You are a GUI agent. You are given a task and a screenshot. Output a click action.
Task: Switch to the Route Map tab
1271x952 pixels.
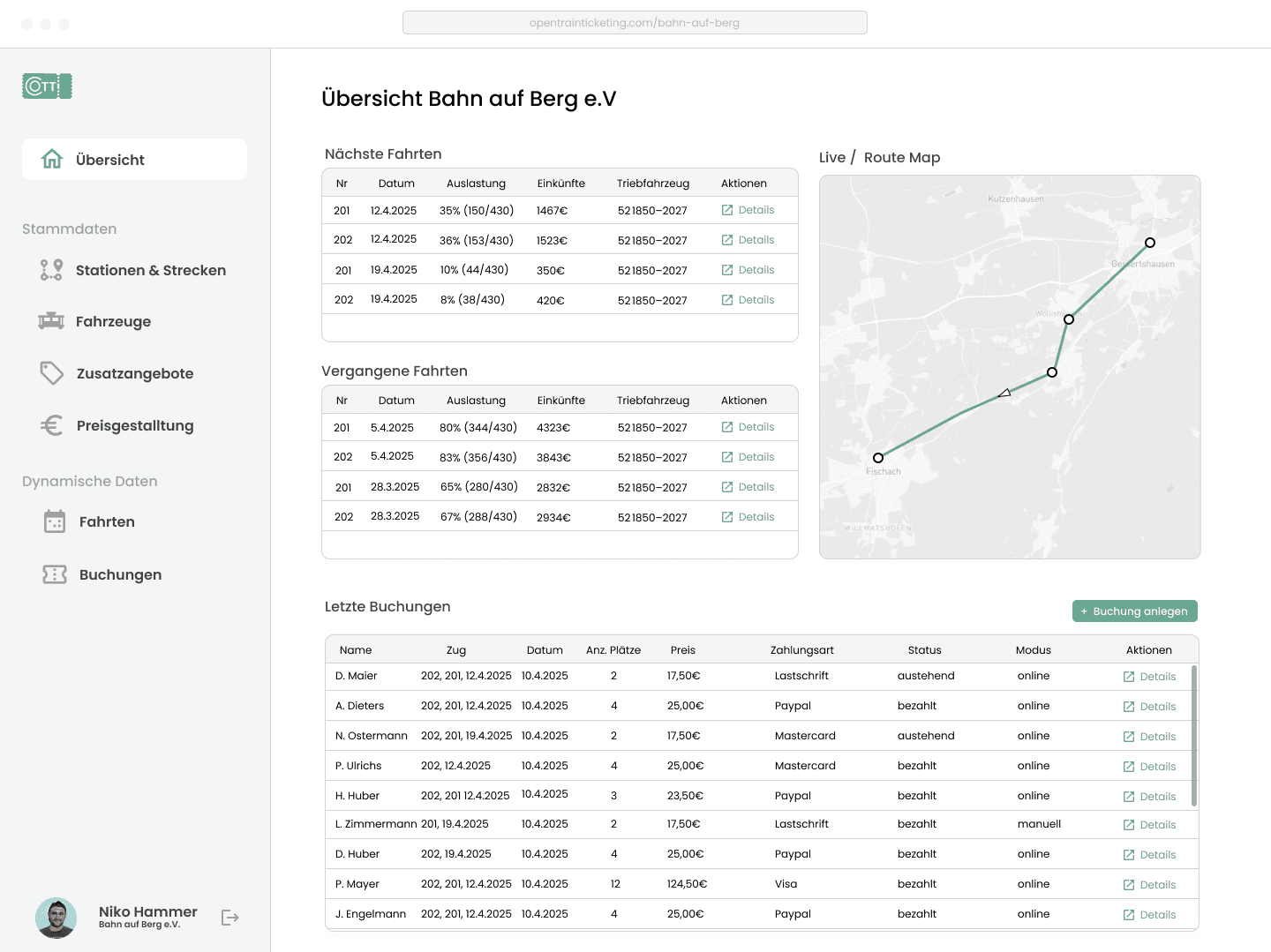[x=901, y=157]
